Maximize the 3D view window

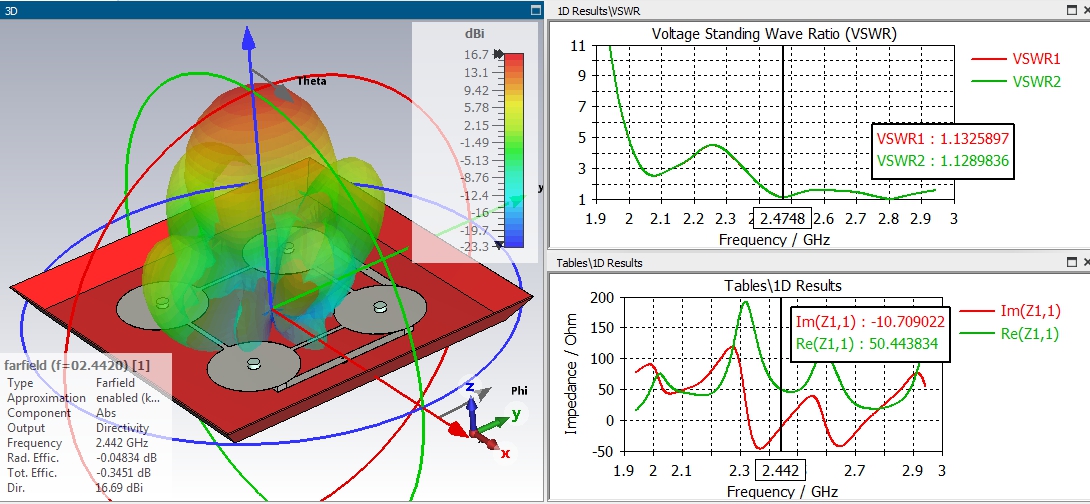(535, 10)
